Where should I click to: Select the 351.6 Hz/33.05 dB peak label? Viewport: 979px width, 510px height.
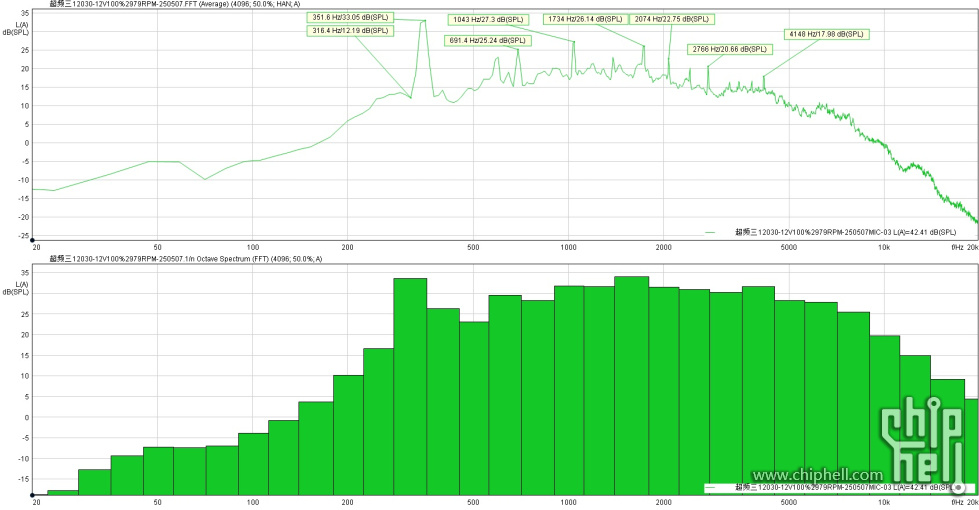(350, 17)
